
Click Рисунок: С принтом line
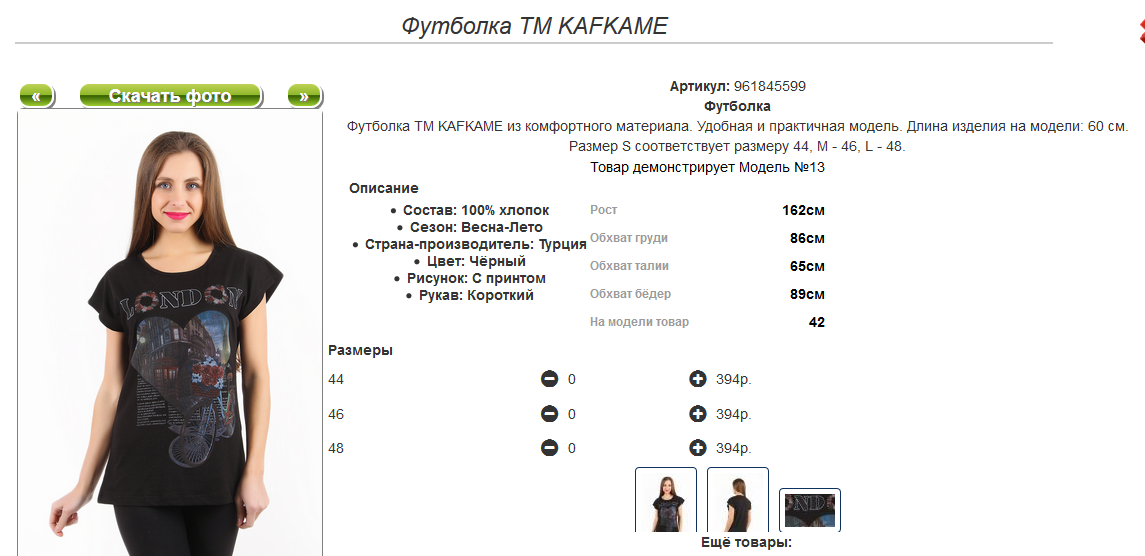(x=476, y=278)
